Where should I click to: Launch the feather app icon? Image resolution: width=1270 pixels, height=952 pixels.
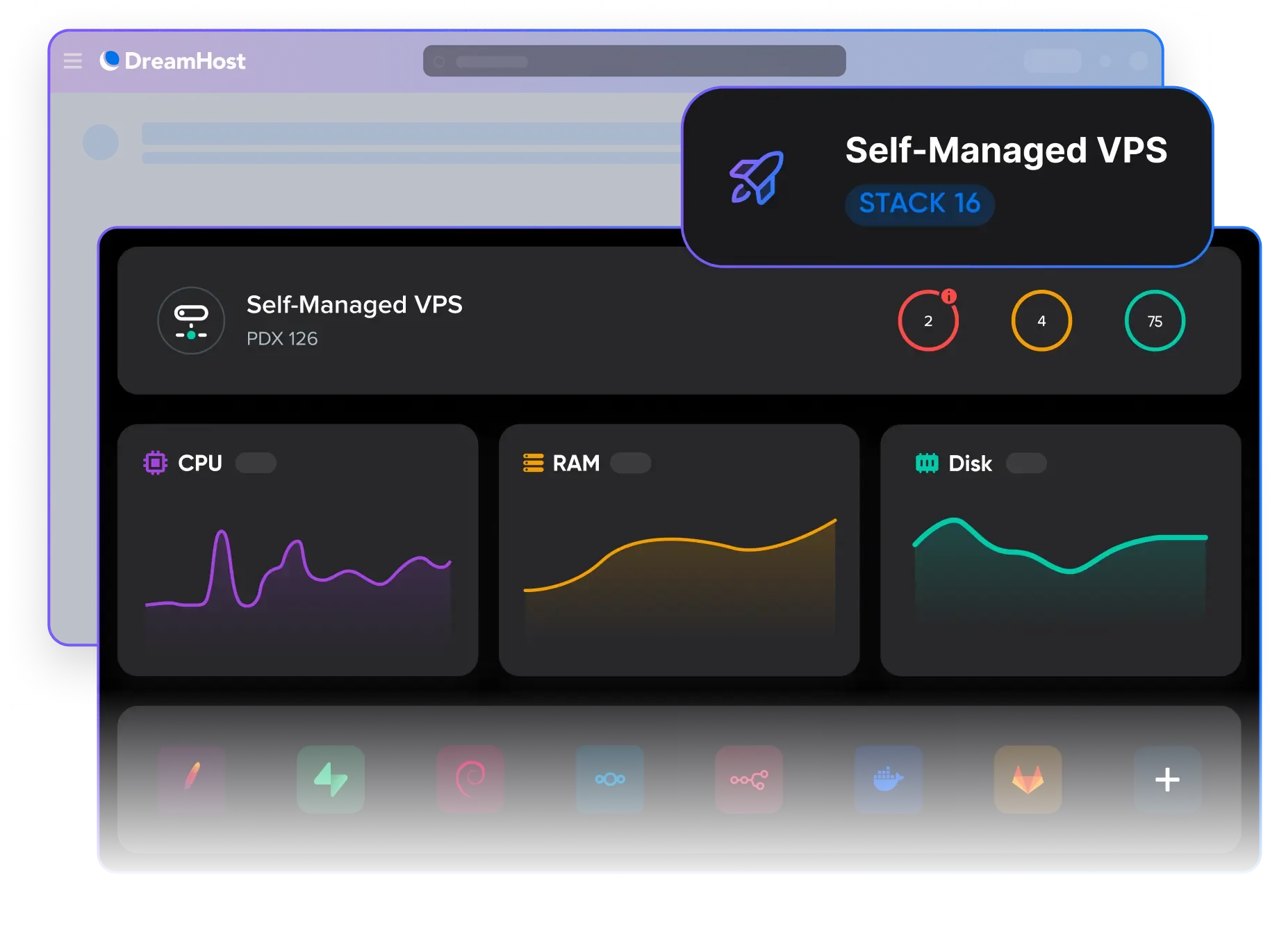pyautogui.click(x=192, y=779)
